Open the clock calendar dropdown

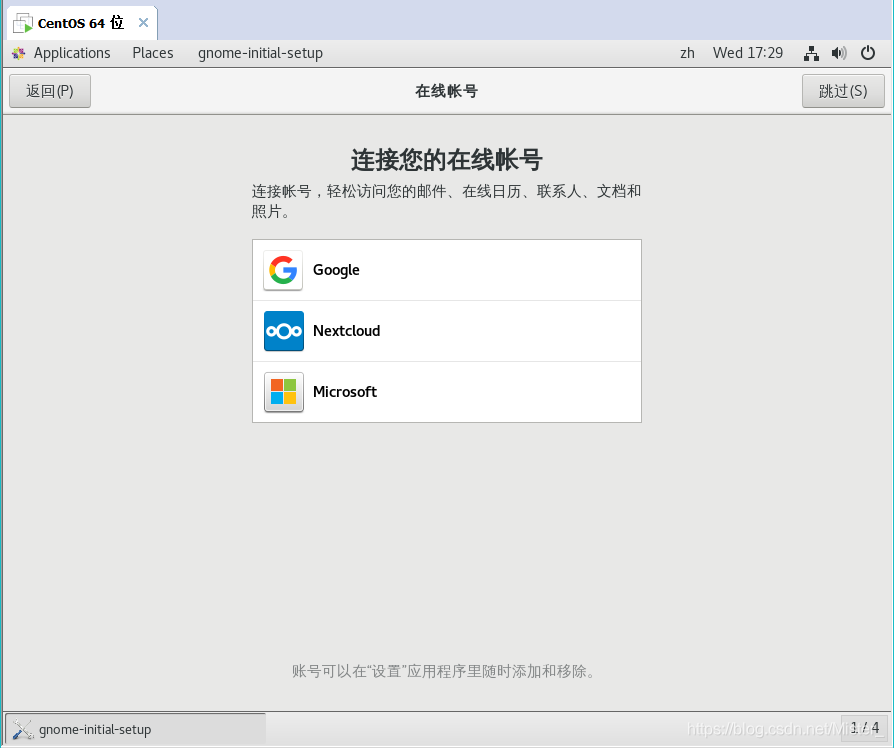(748, 53)
